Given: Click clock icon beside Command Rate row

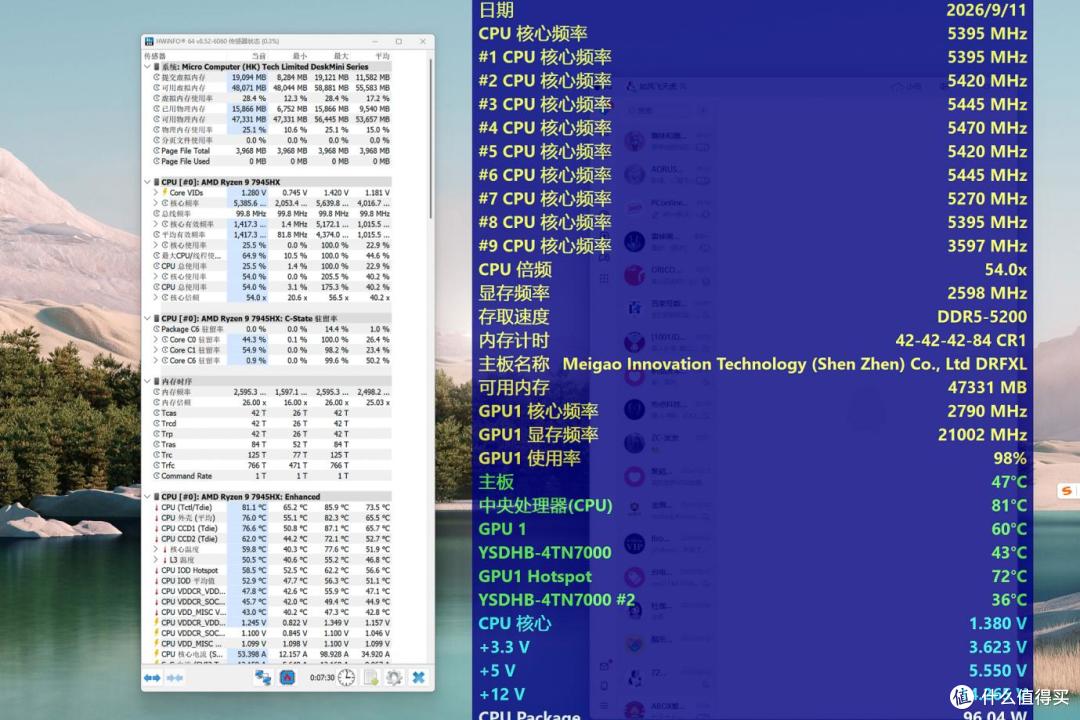Looking at the screenshot, I should (156, 476).
